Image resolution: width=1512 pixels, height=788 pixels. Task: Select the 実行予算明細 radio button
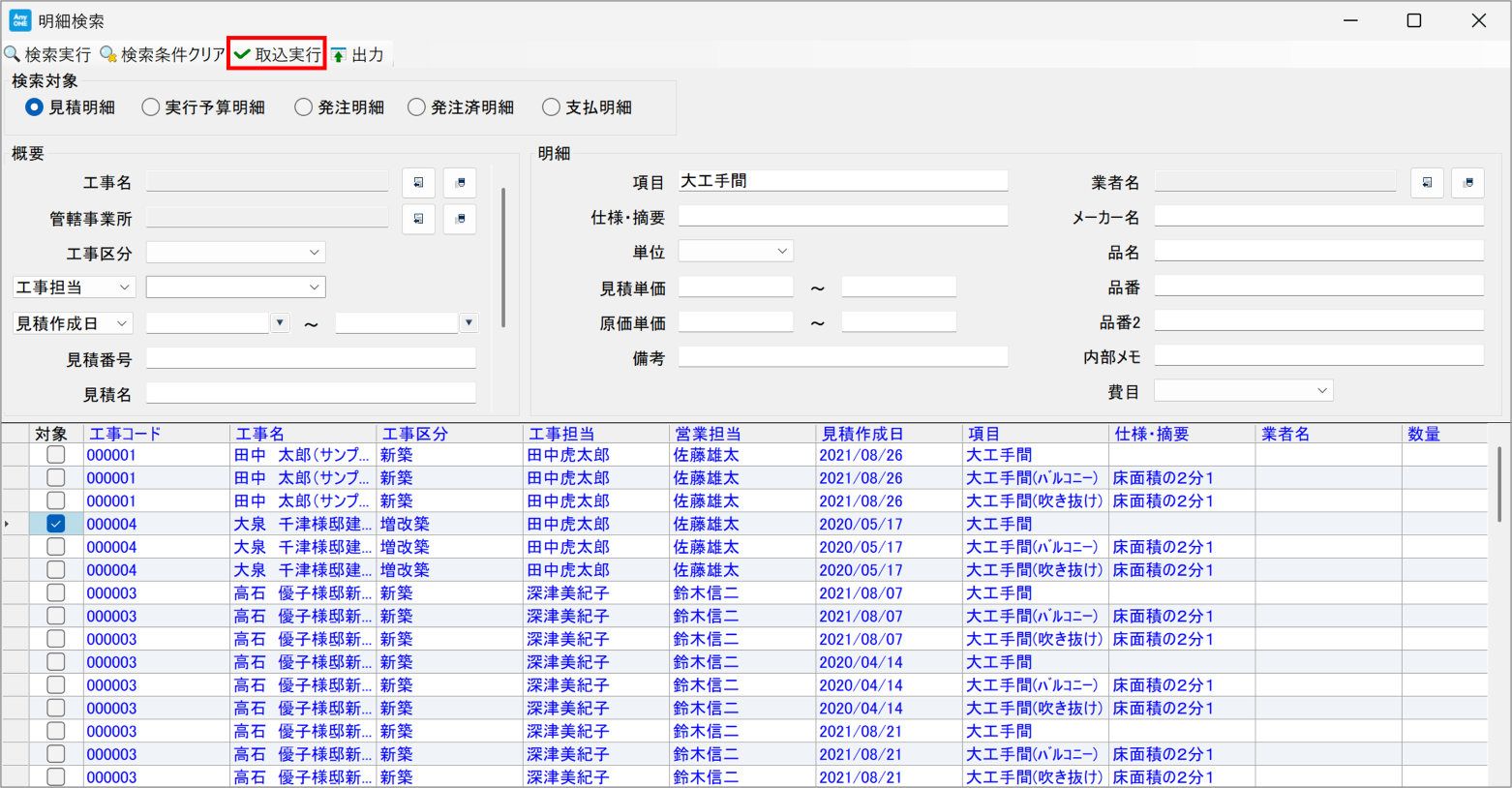pos(151,107)
